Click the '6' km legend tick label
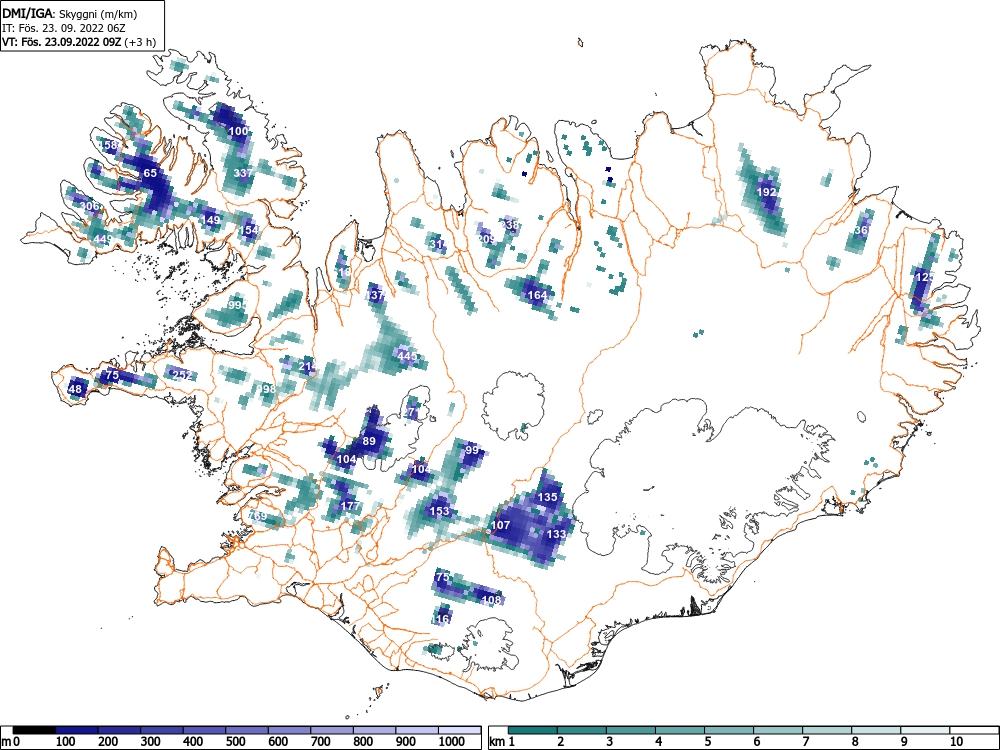Viewport: 1000px width, 750px height. [x=756, y=742]
